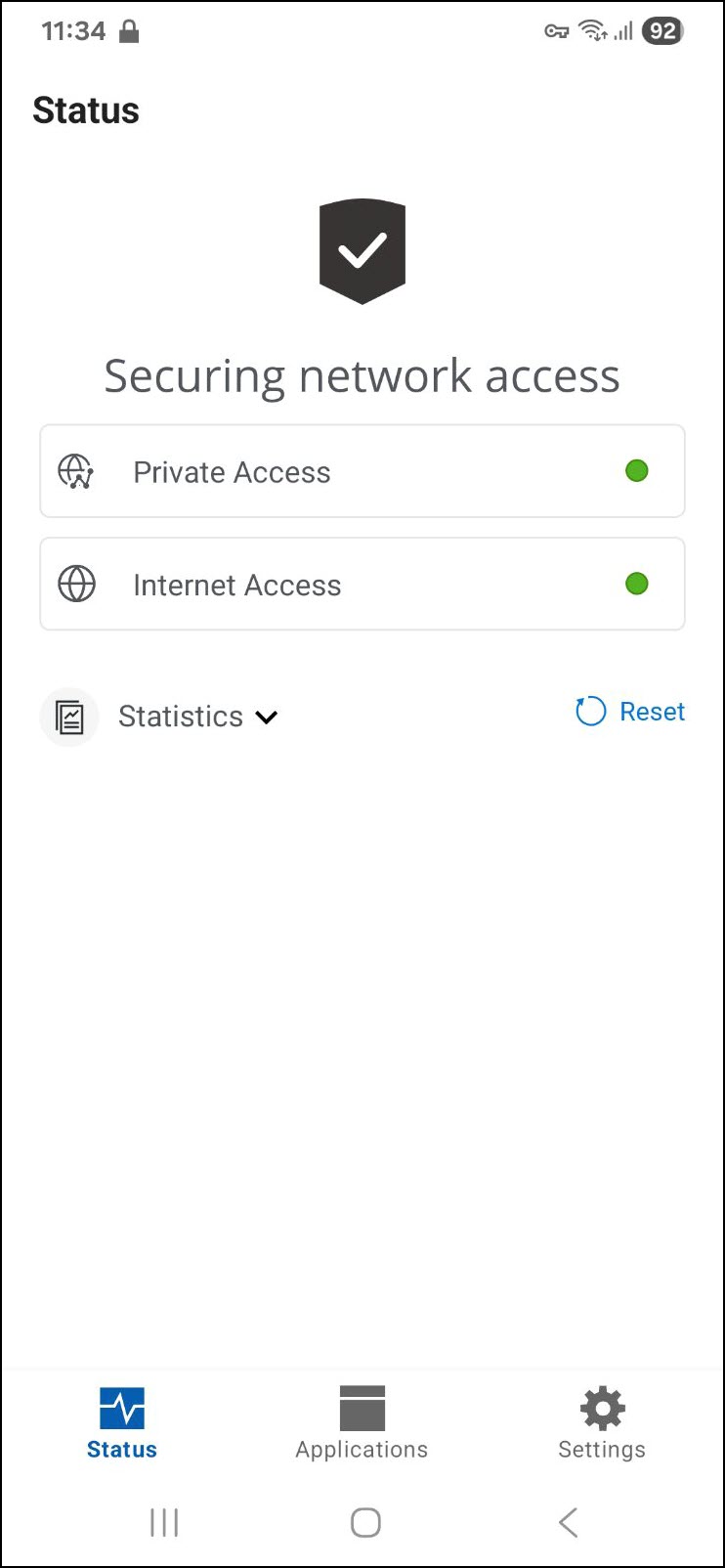Open the Private Access row
This screenshot has width=725, height=1568.
(362, 471)
